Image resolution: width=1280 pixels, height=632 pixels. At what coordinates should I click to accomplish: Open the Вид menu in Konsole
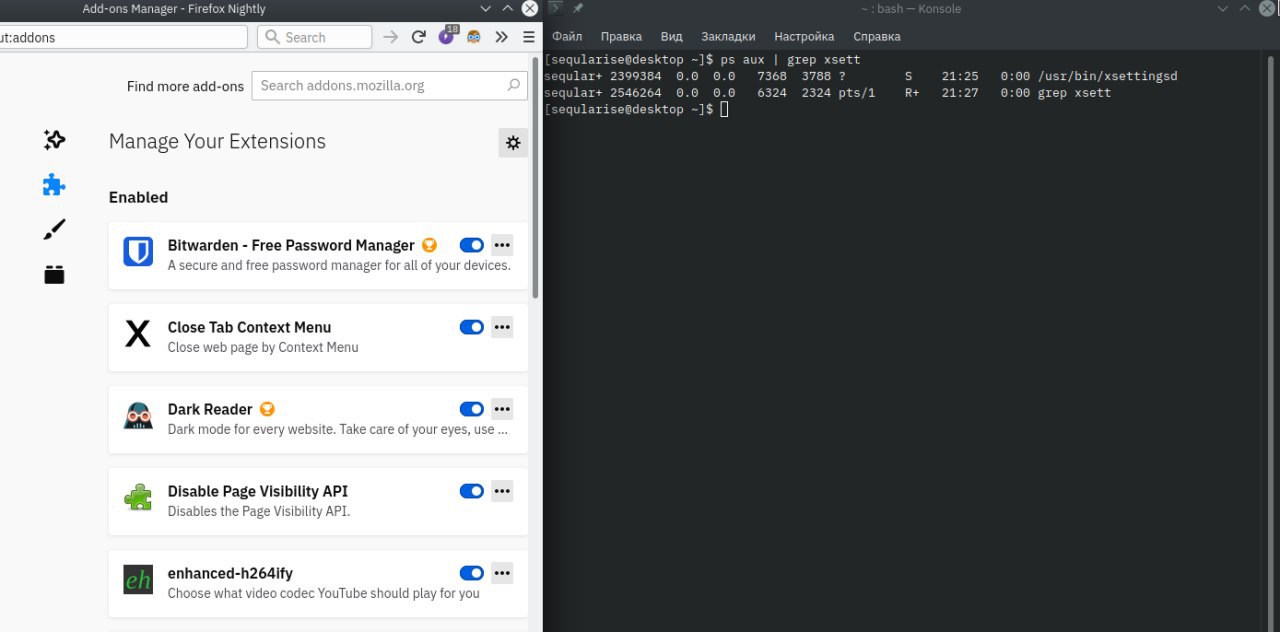coord(671,36)
